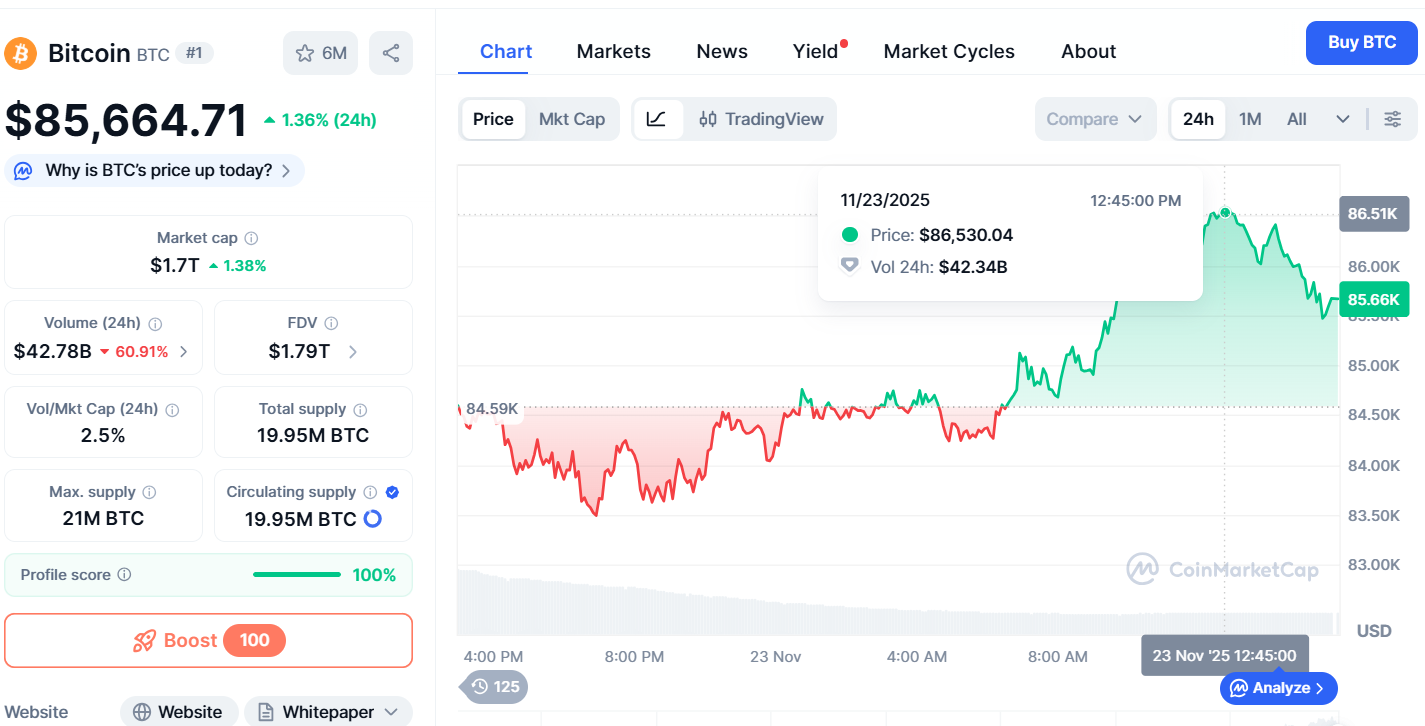Select 24h time range
Screen dimensions: 1425x726
pos(1198,119)
